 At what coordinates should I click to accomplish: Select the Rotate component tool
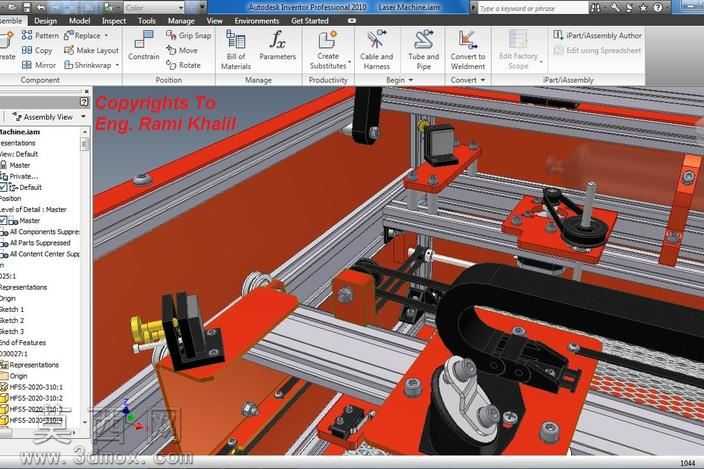(183, 65)
